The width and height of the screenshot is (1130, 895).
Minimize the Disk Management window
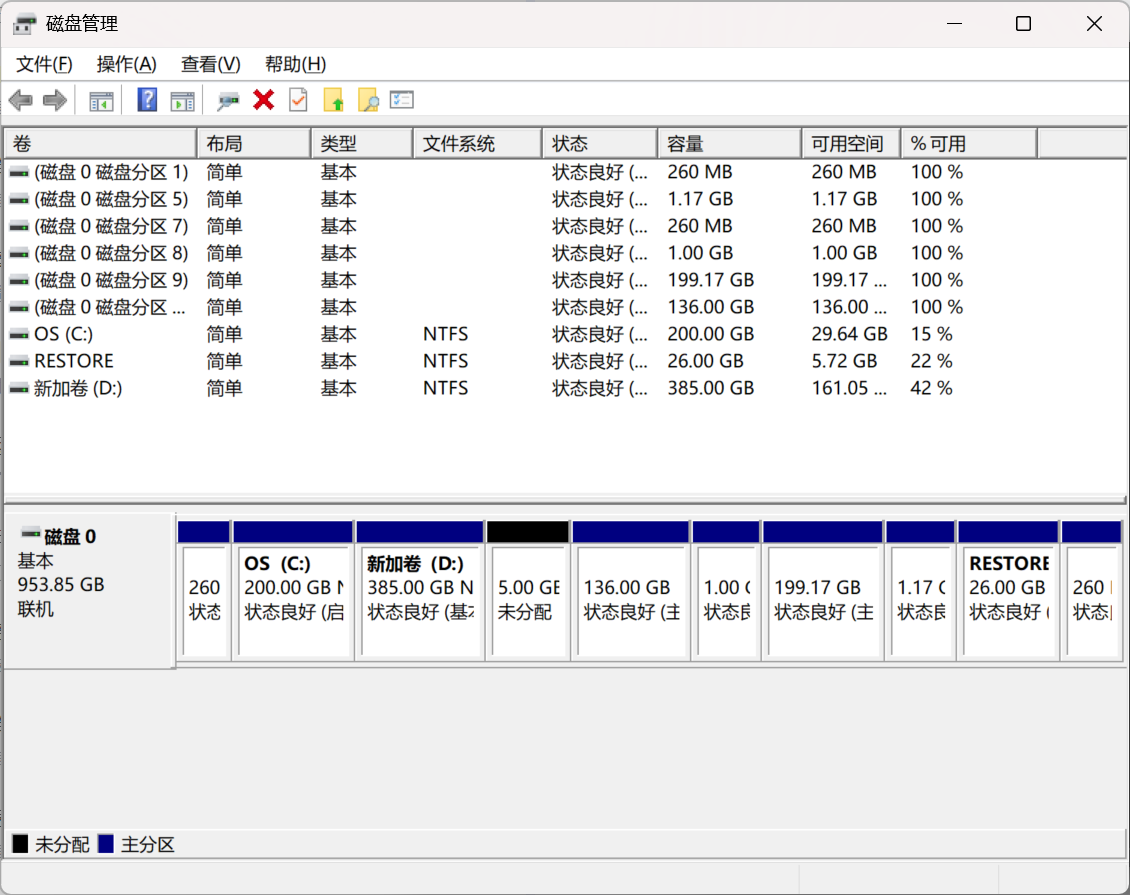pyautogui.click(x=955, y=24)
